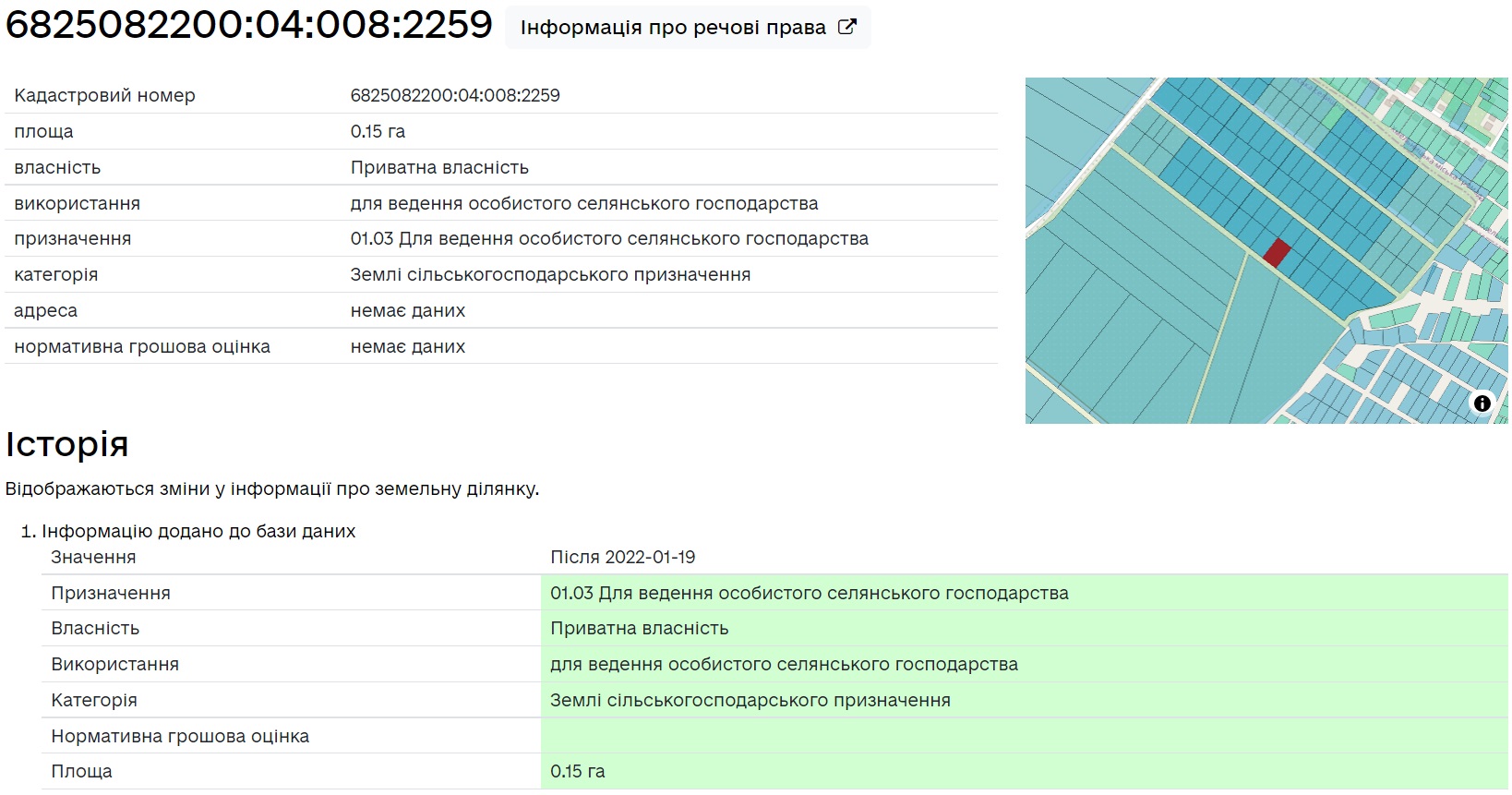Select "Приватна власність" in the top details table
The image size is (1512, 795).
439,167
